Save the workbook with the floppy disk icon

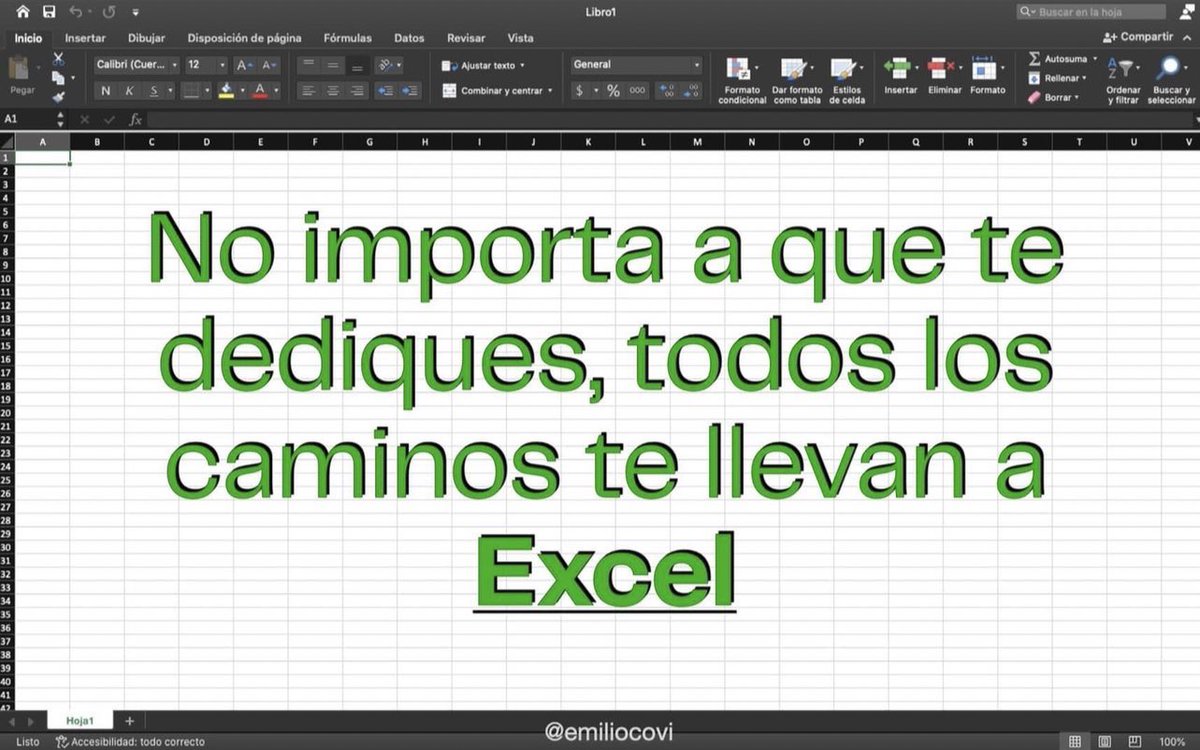pyautogui.click(x=49, y=11)
